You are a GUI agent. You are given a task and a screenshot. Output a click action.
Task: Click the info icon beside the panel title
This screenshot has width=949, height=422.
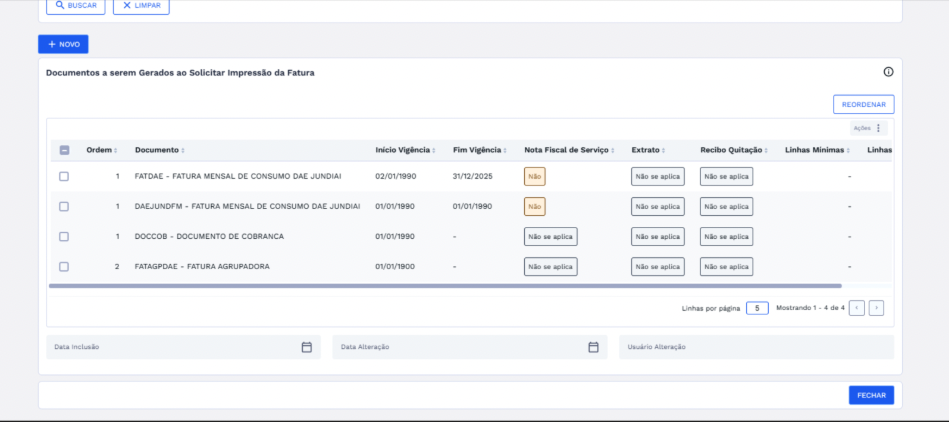pos(888,72)
